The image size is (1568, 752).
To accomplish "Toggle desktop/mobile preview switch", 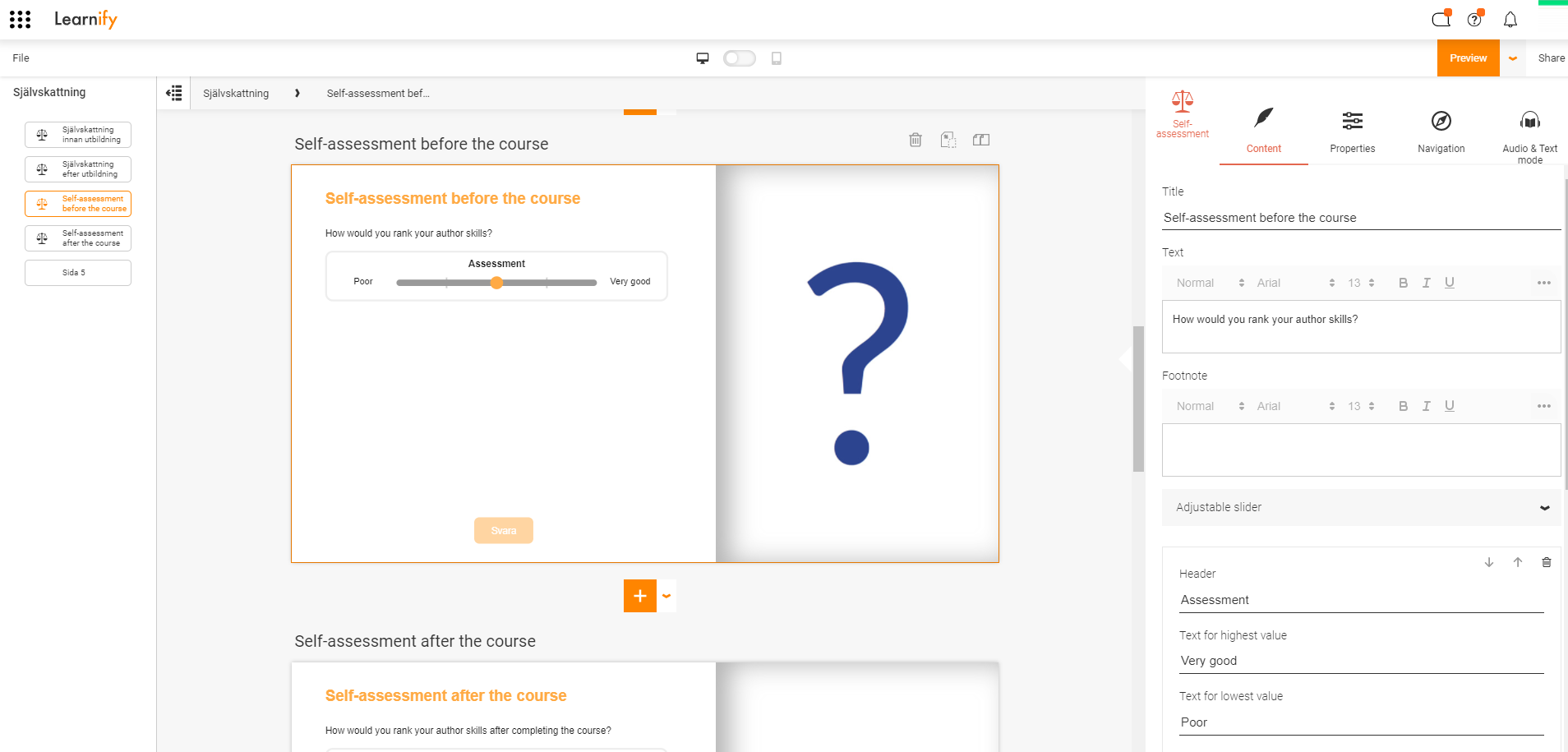I will click(x=740, y=58).
